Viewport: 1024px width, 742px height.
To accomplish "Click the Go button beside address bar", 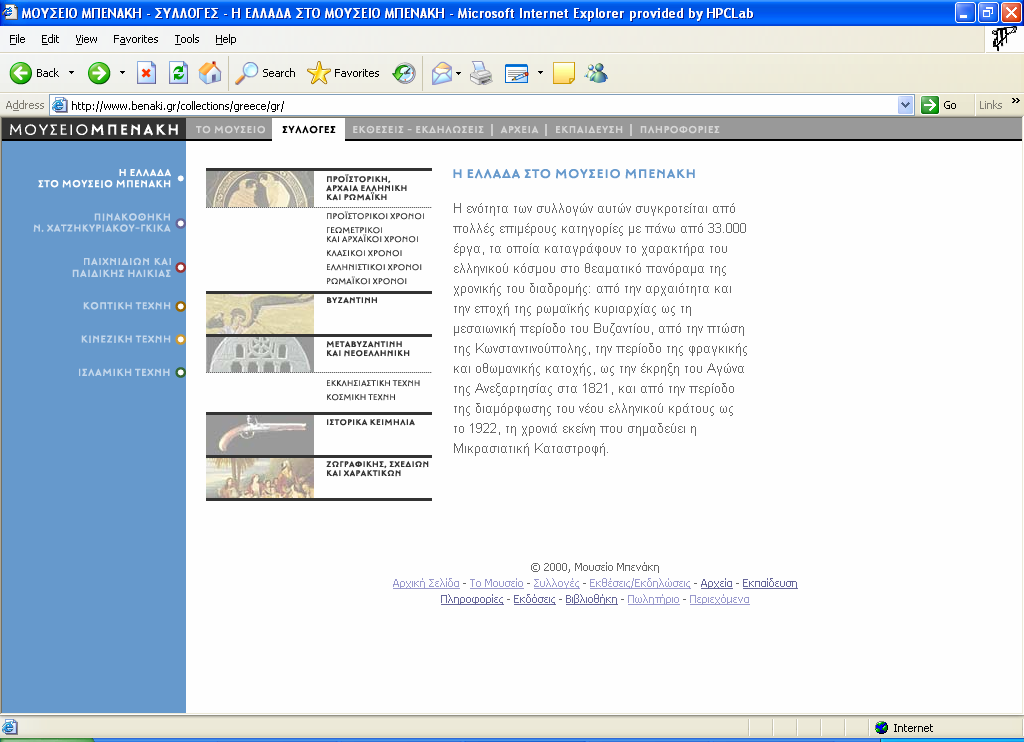I will [x=939, y=105].
